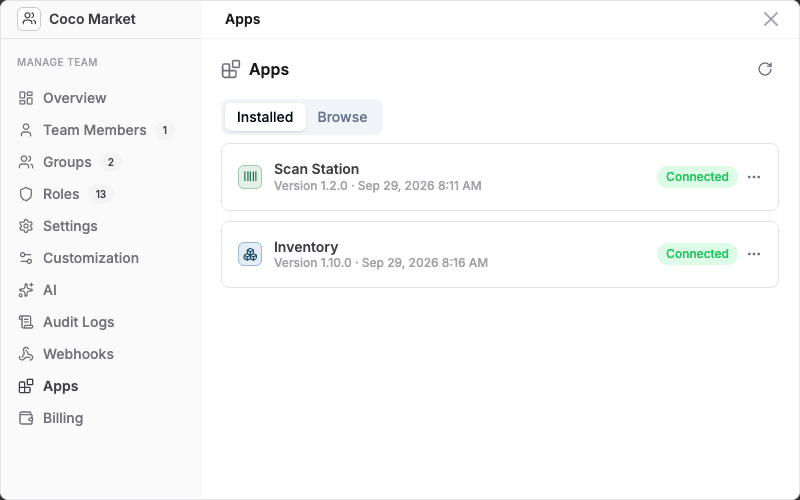800x500 pixels.
Task: Open more options for Inventory
Action: click(754, 254)
